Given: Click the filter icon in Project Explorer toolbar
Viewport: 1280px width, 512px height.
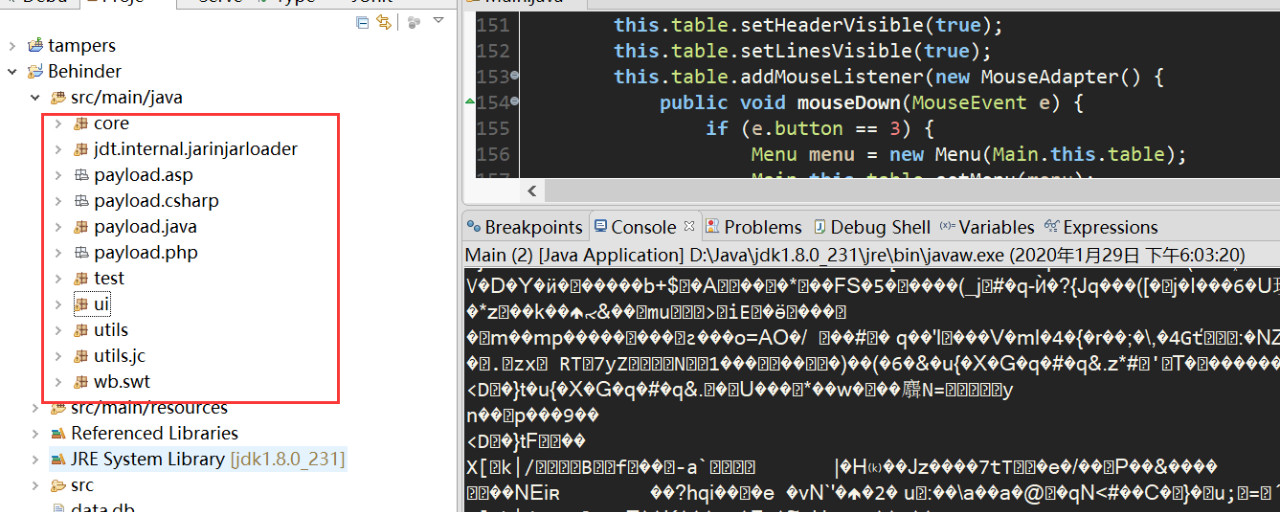Looking at the screenshot, I should click(414, 22).
